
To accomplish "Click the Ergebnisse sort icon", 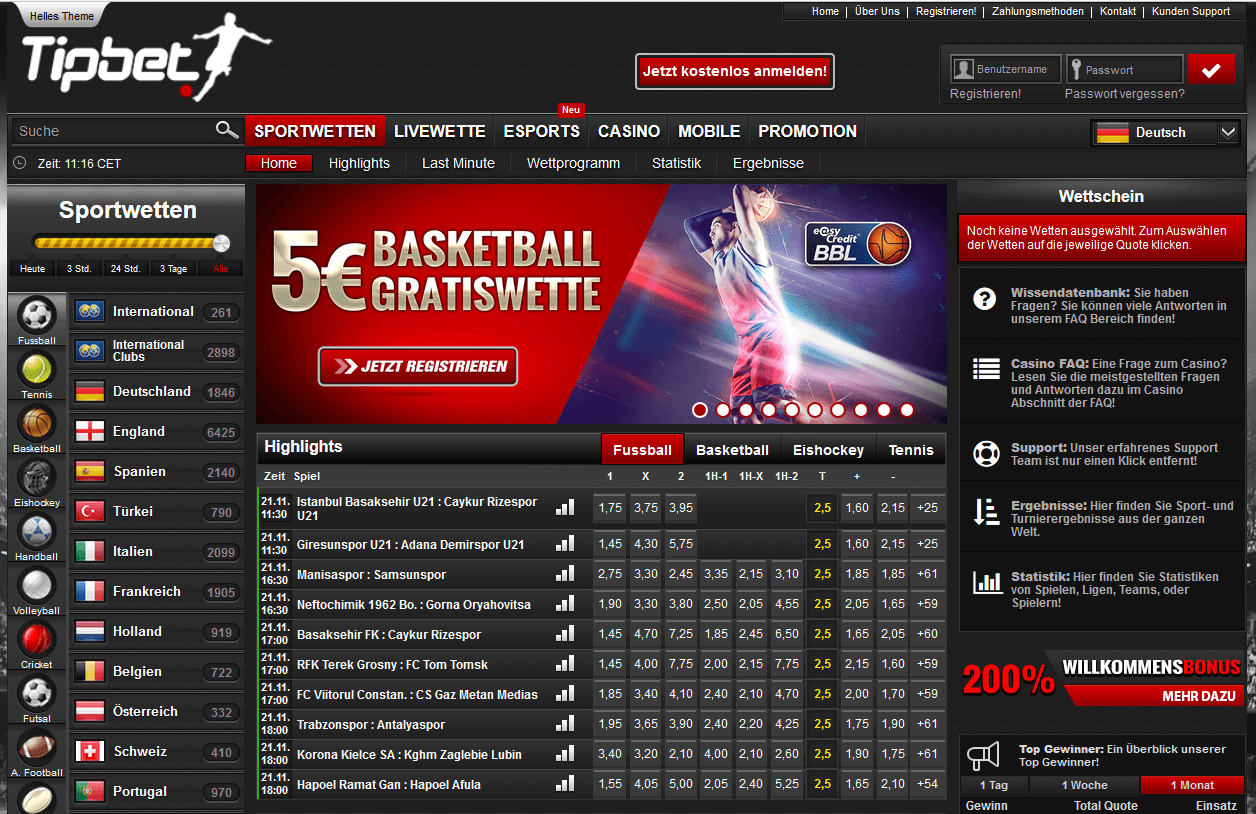I will tap(986, 512).
